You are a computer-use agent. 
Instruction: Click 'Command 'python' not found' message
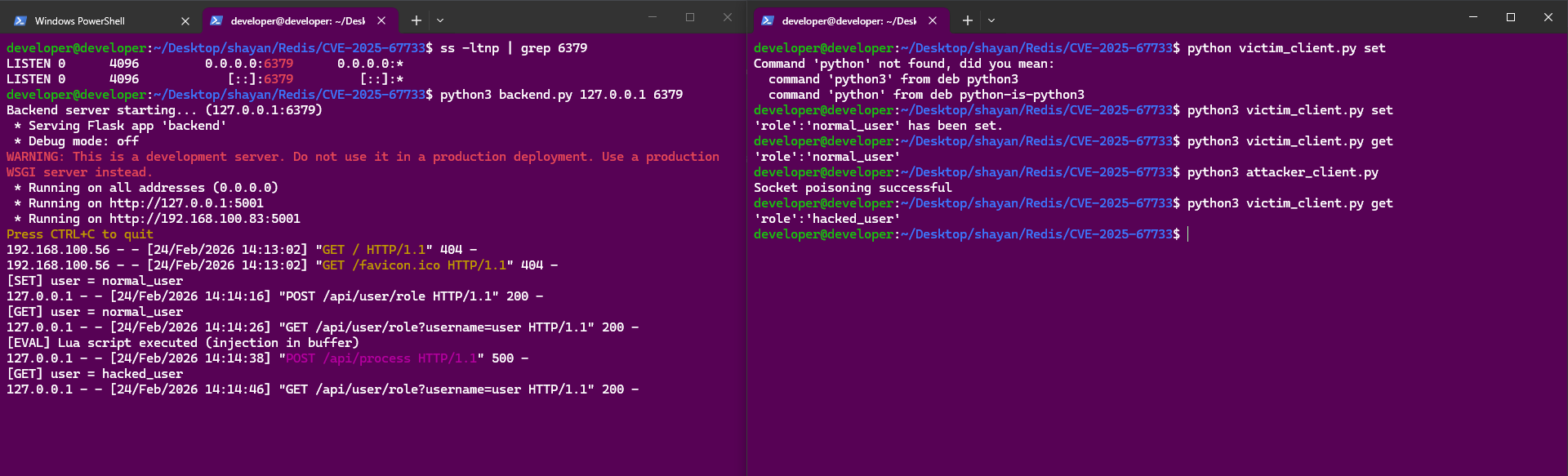click(x=904, y=64)
